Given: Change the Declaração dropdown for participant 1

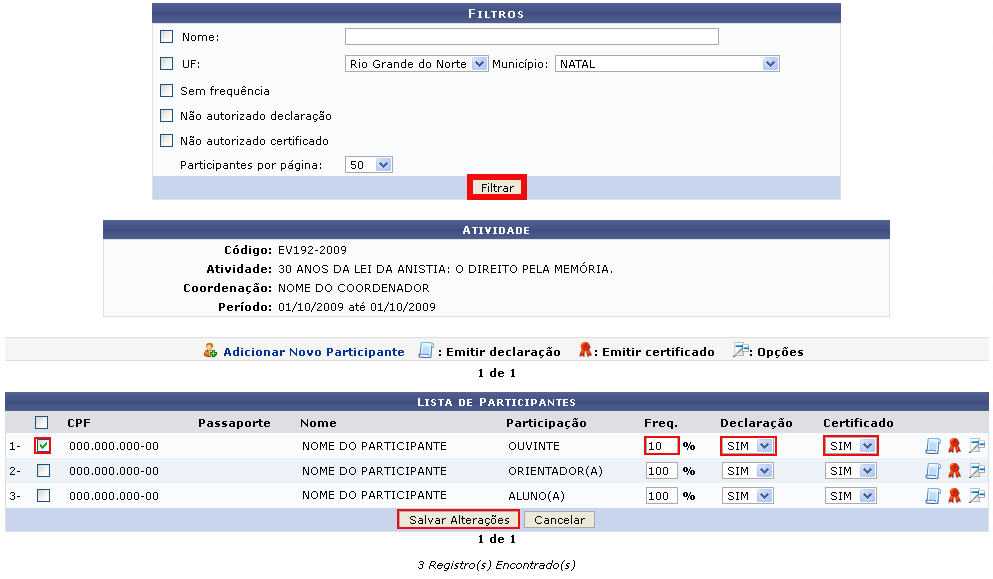Looking at the screenshot, I should coord(748,446).
